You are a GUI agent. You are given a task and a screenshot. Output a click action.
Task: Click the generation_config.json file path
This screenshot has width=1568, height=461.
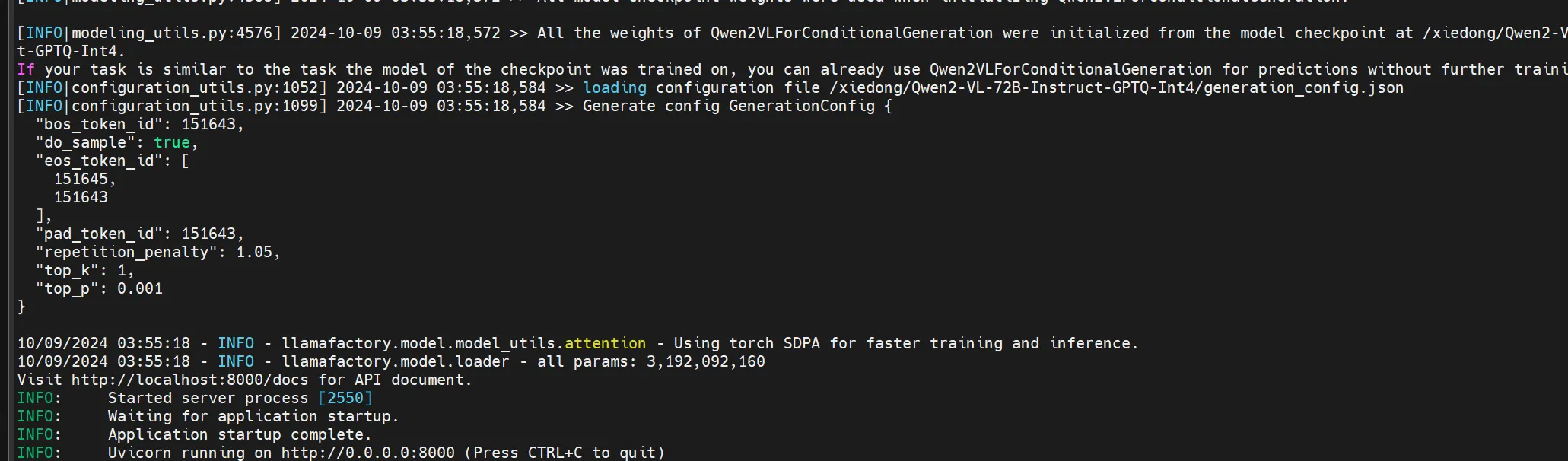pyautogui.click(x=1121, y=87)
